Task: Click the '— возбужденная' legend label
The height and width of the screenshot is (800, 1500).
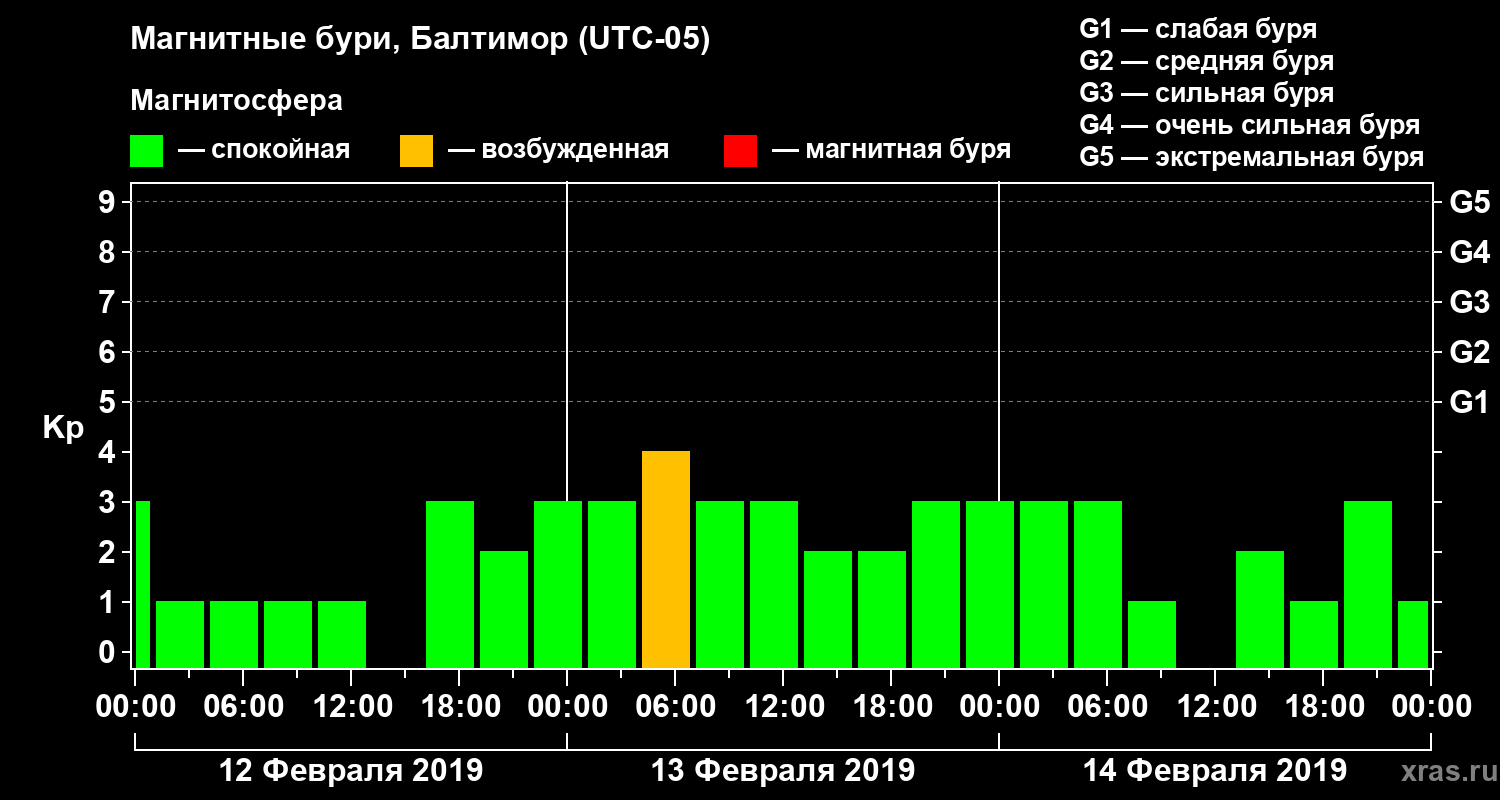Action: tap(558, 151)
